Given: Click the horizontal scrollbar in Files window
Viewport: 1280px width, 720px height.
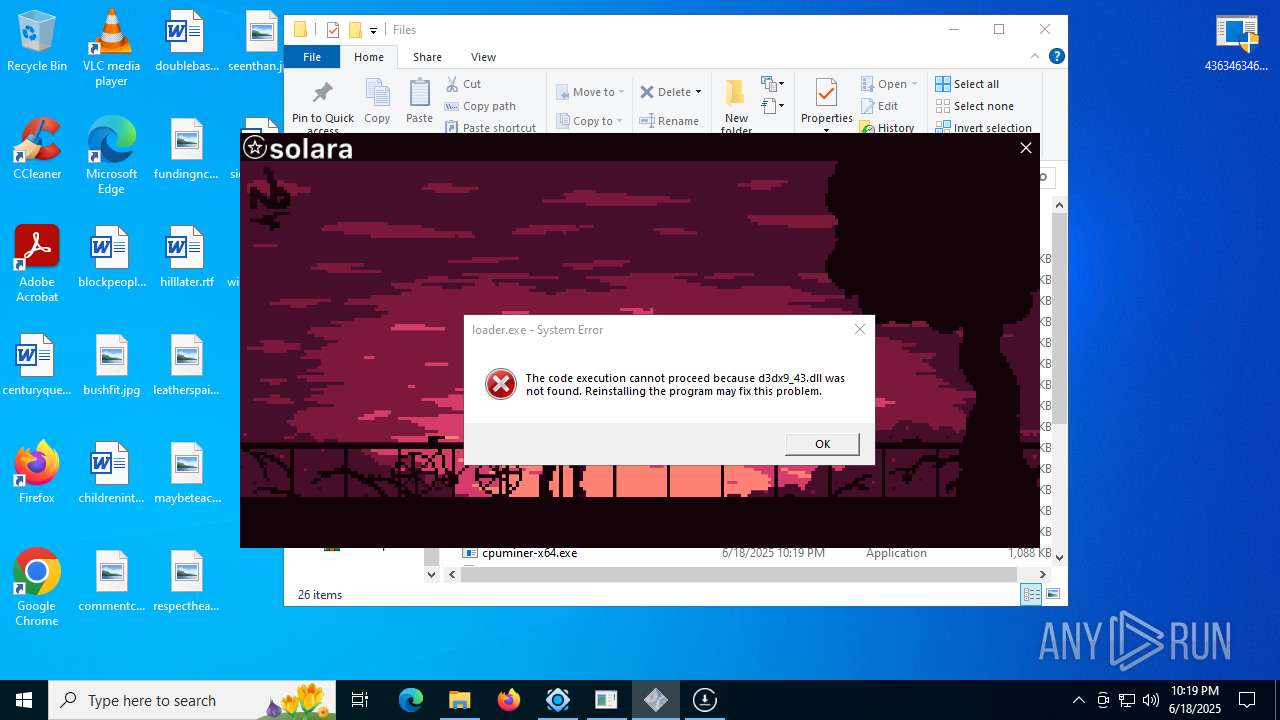Looking at the screenshot, I should (739, 574).
